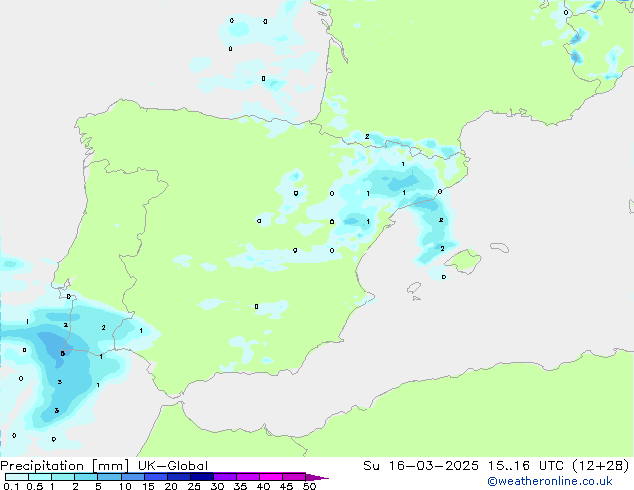Click the '10' legend scale label
The image size is (634, 490).
pyautogui.click(x=125, y=486)
